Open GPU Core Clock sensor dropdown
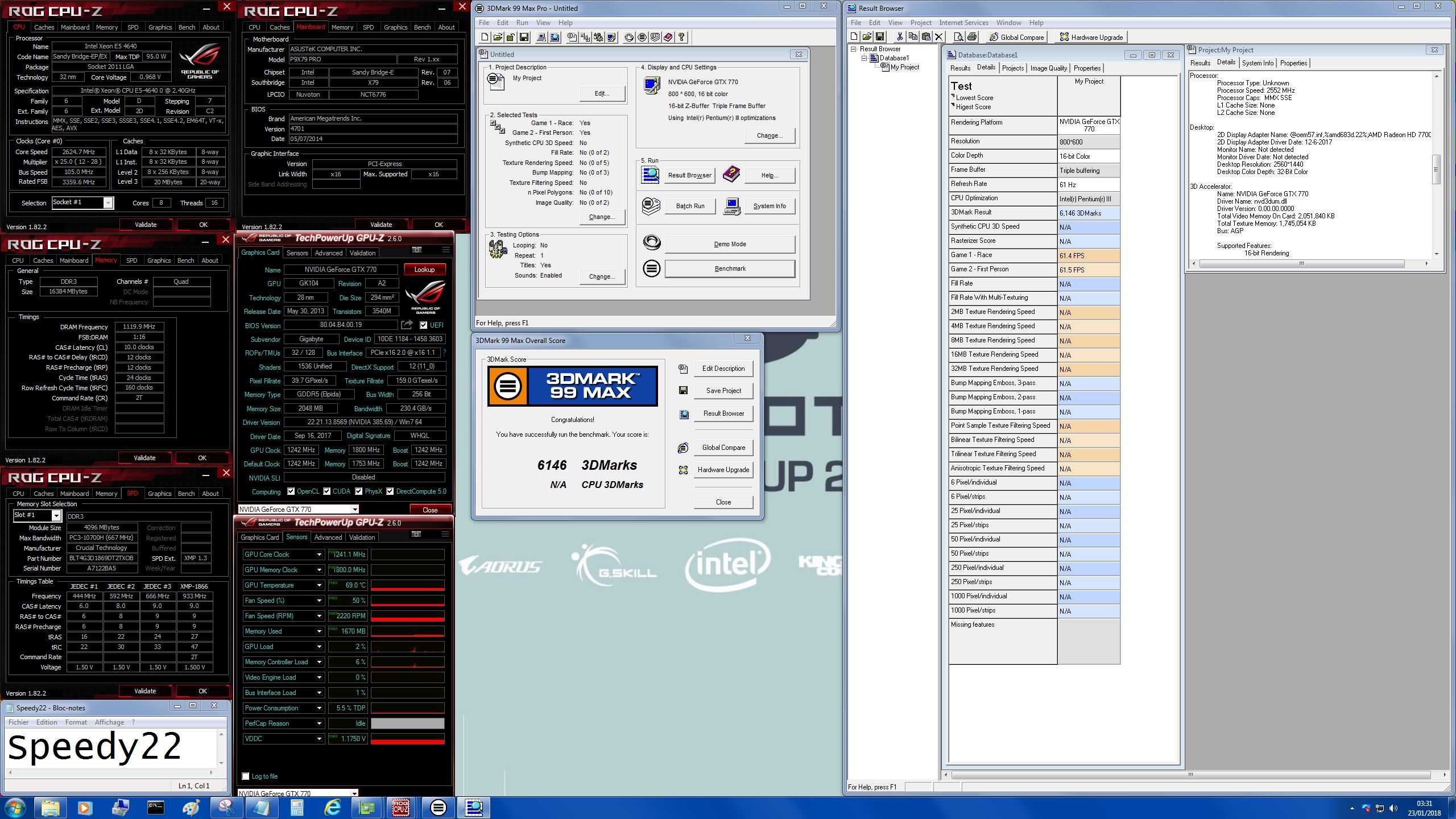 [x=319, y=555]
